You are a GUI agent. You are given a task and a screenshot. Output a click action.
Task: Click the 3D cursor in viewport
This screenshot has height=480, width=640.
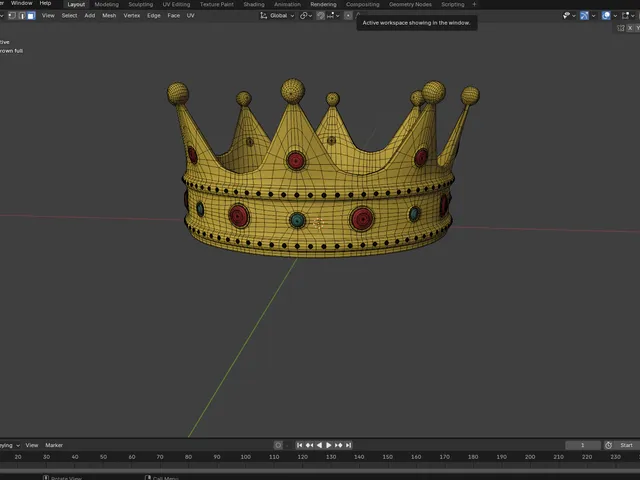(x=318, y=223)
